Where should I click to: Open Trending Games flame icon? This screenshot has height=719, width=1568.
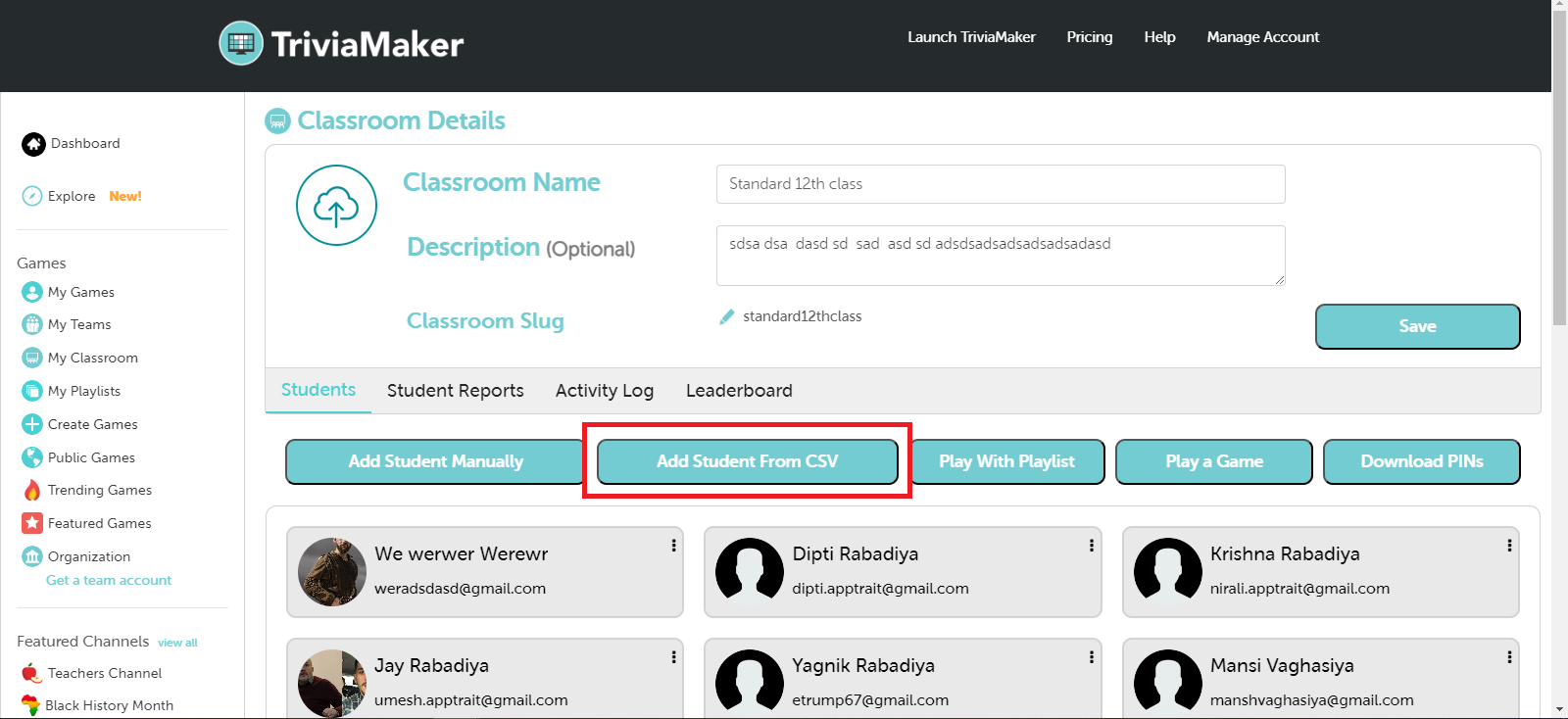coord(32,490)
